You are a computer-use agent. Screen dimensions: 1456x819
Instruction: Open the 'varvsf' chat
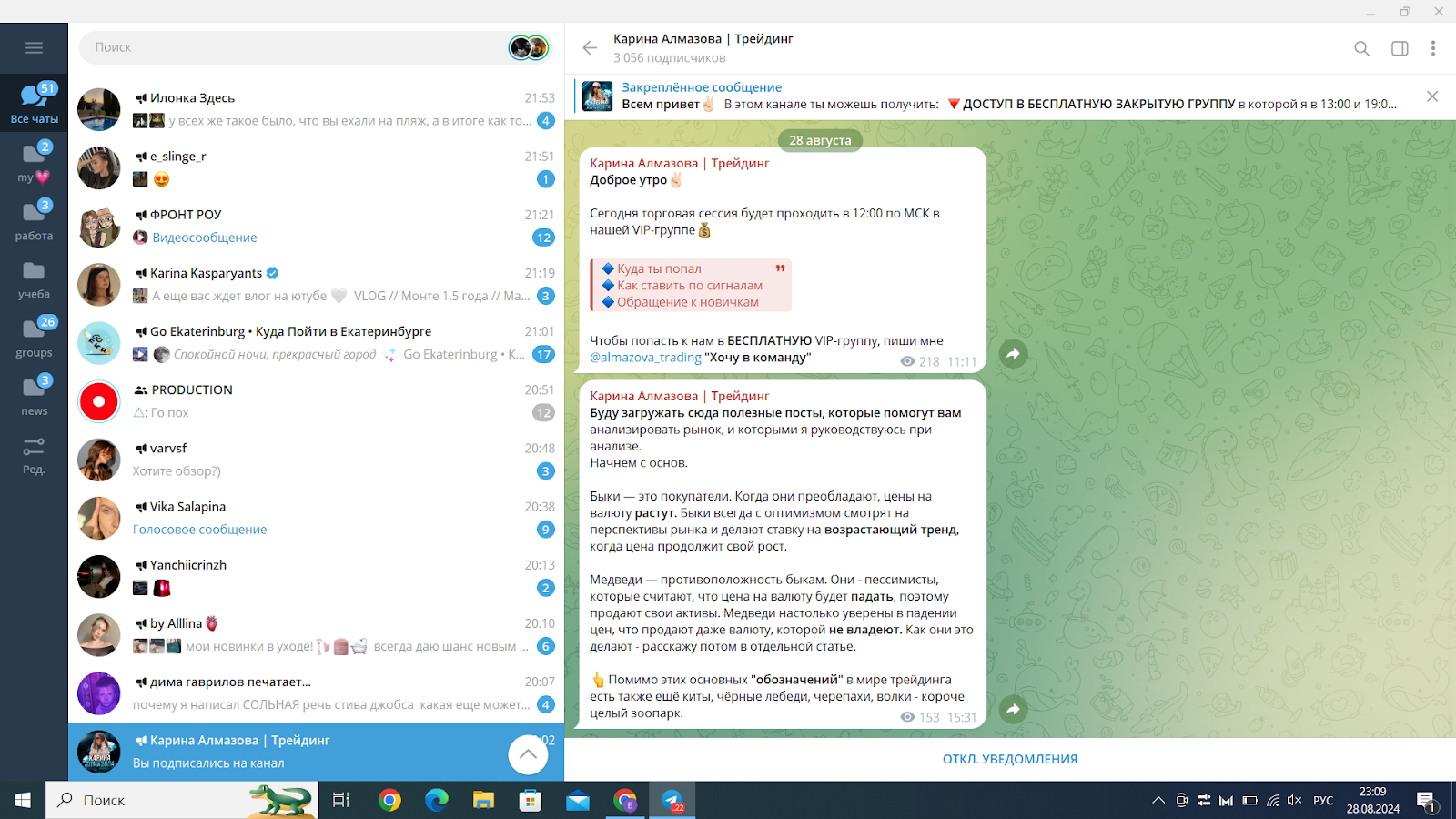[x=316, y=460]
